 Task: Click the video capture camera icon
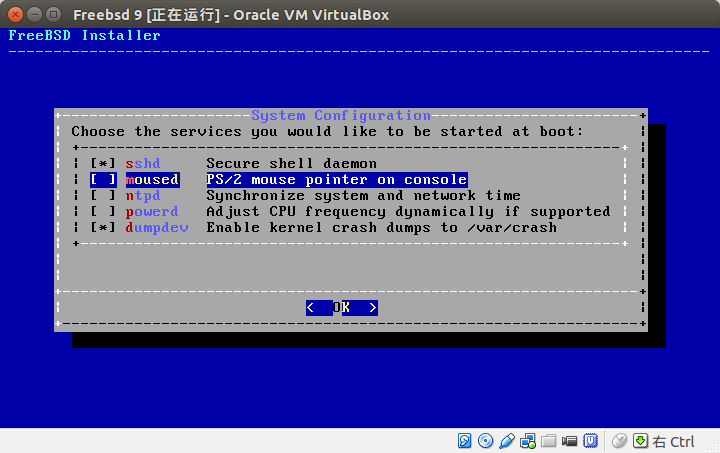[569, 441]
